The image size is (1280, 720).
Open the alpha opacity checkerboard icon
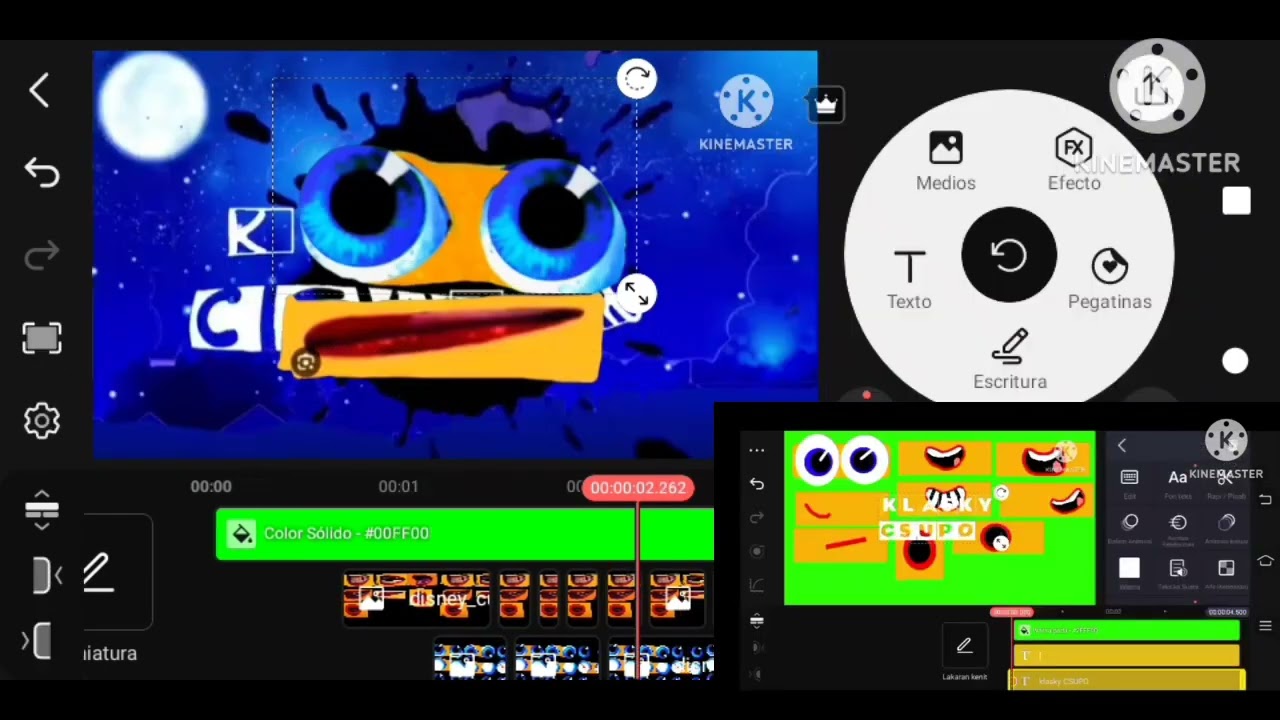[1226, 572]
